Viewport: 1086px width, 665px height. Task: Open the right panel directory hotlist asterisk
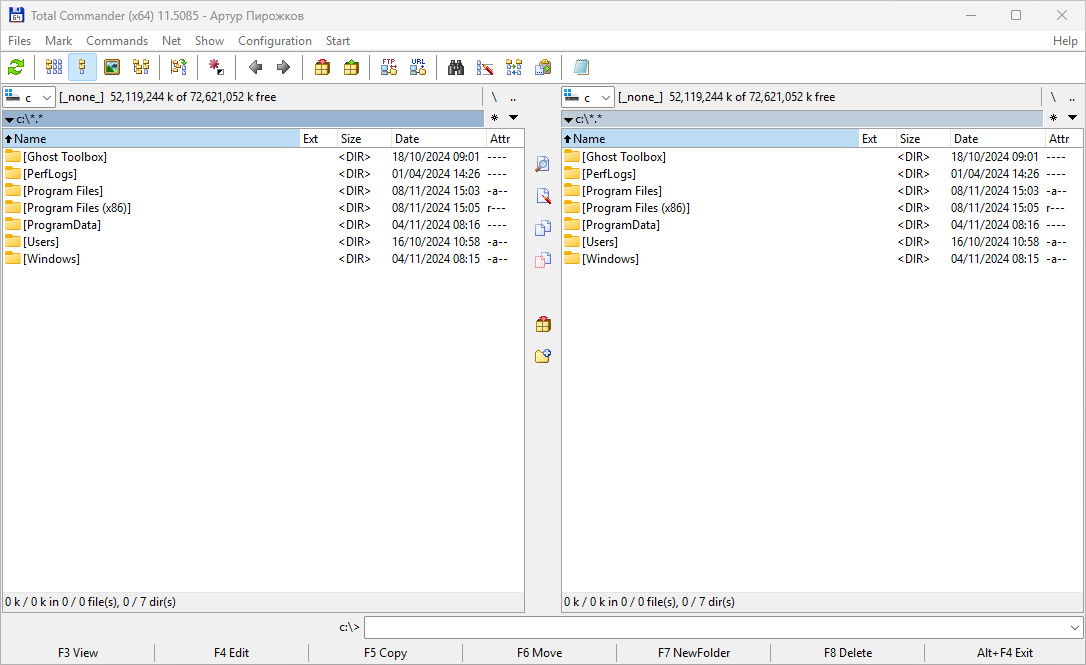(x=1053, y=118)
